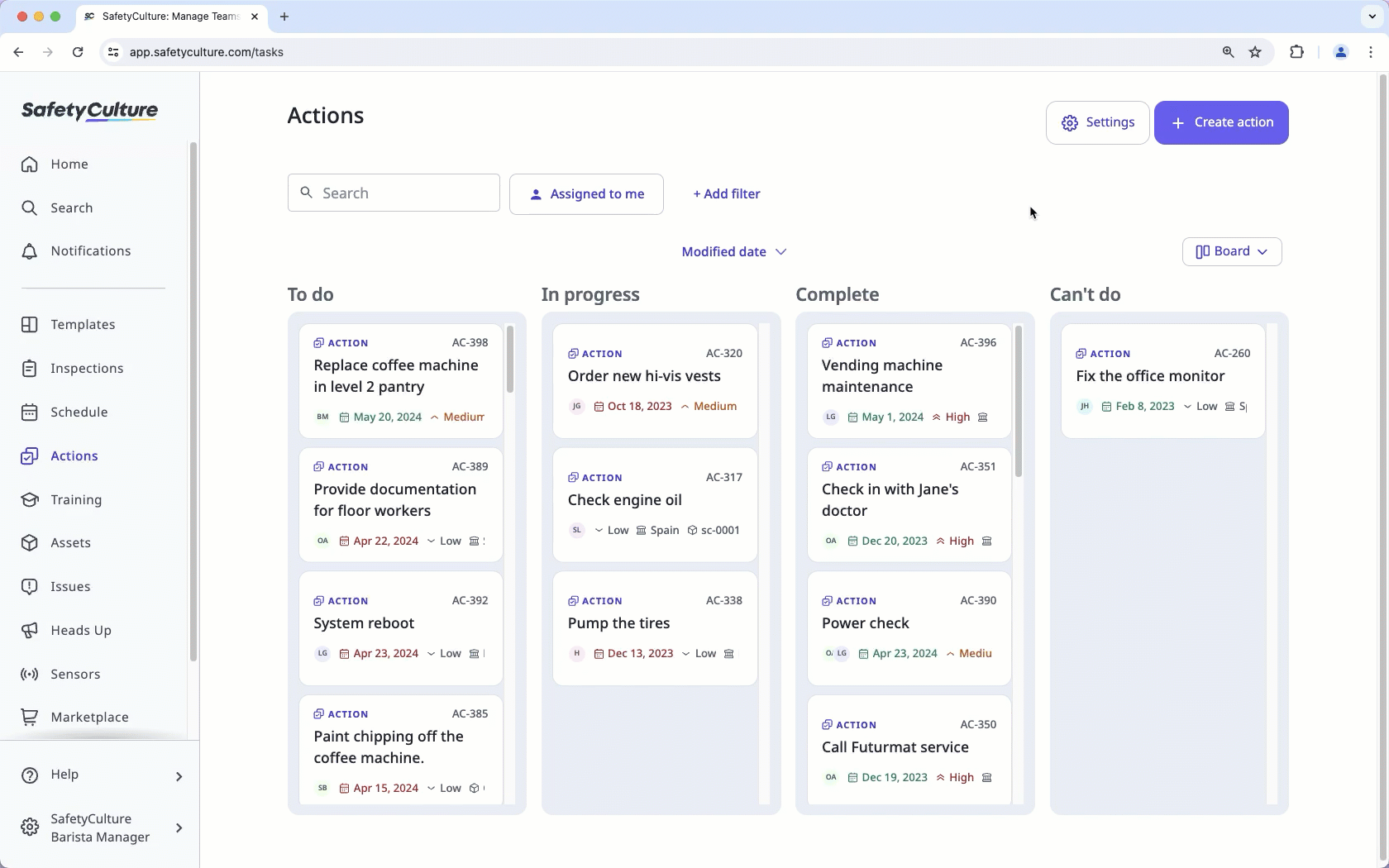The height and width of the screenshot is (868, 1389).
Task: Open the tab search dropdown arrow
Action: tap(1372, 17)
